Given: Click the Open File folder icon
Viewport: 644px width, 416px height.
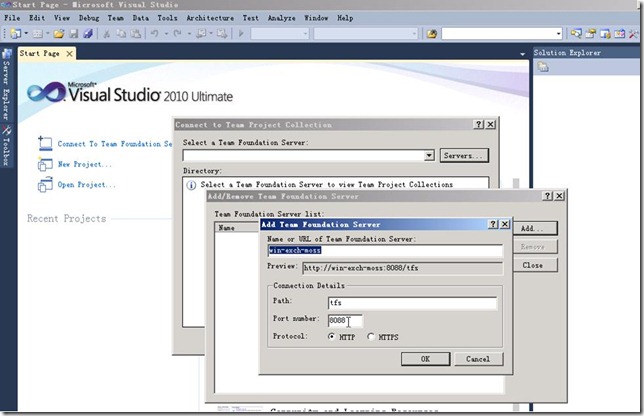Looking at the screenshot, I should (59, 34).
